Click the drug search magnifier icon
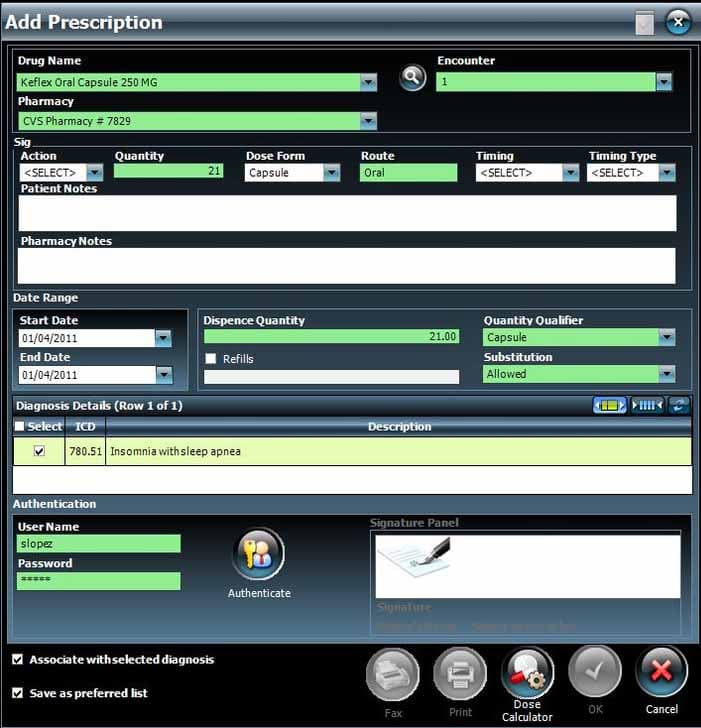Viewport: 701px width, 728px height. pos(412,78)
